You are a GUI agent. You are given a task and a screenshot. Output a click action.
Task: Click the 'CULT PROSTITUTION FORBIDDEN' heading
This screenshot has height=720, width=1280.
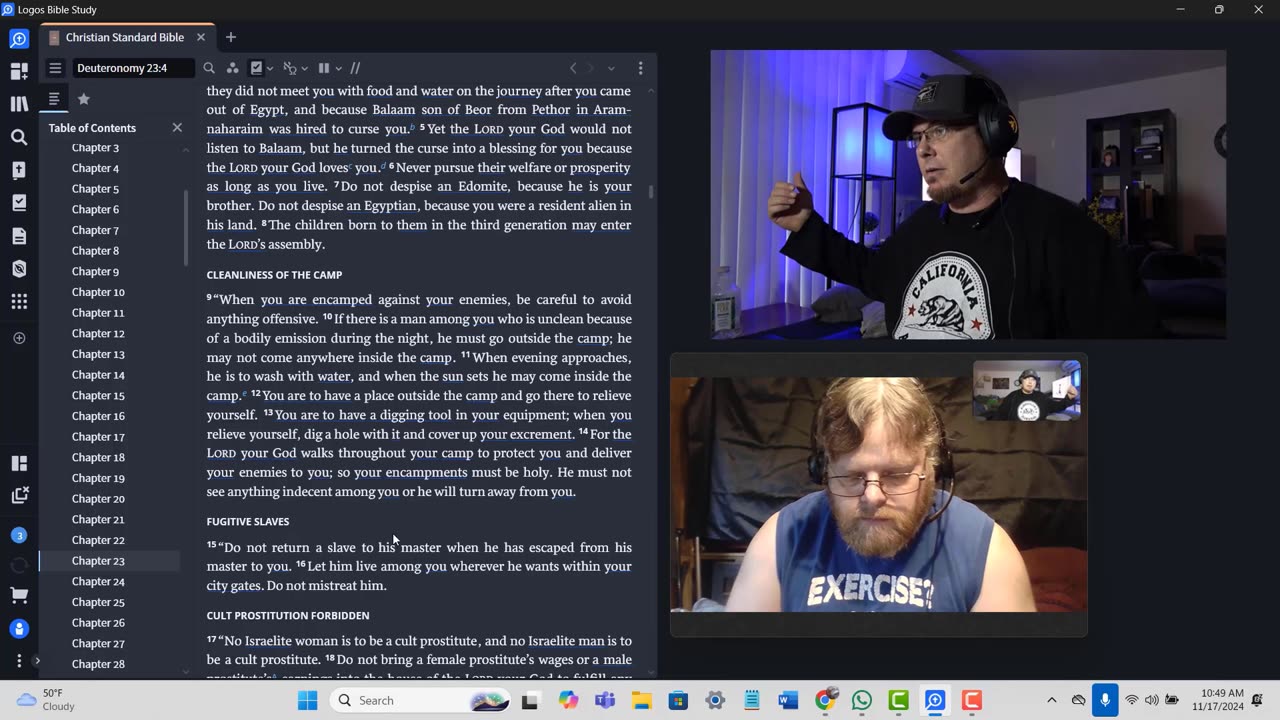click(x=288, y=616)
